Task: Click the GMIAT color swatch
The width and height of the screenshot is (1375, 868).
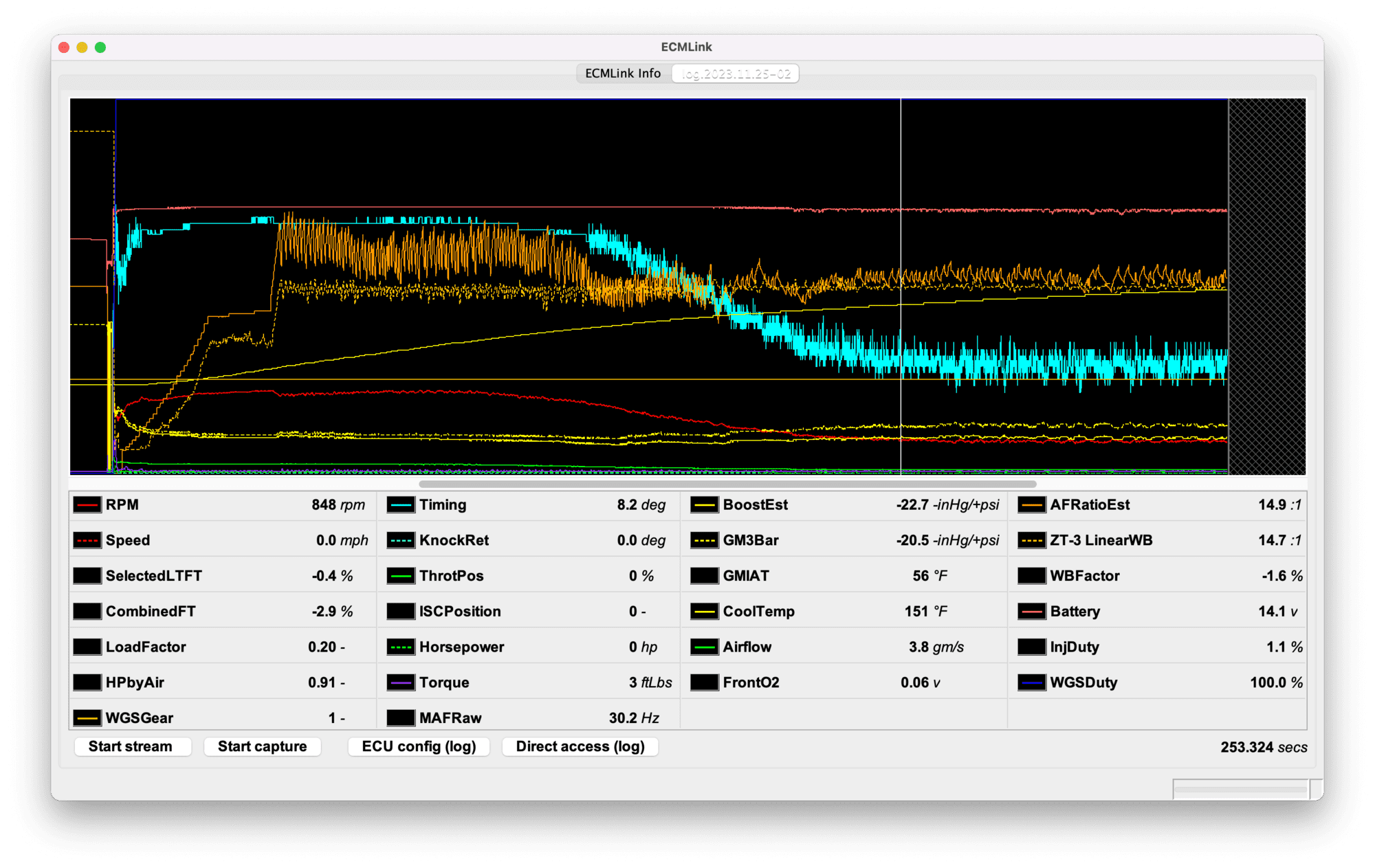Action: pyautogui.click(x=705, y=576)
